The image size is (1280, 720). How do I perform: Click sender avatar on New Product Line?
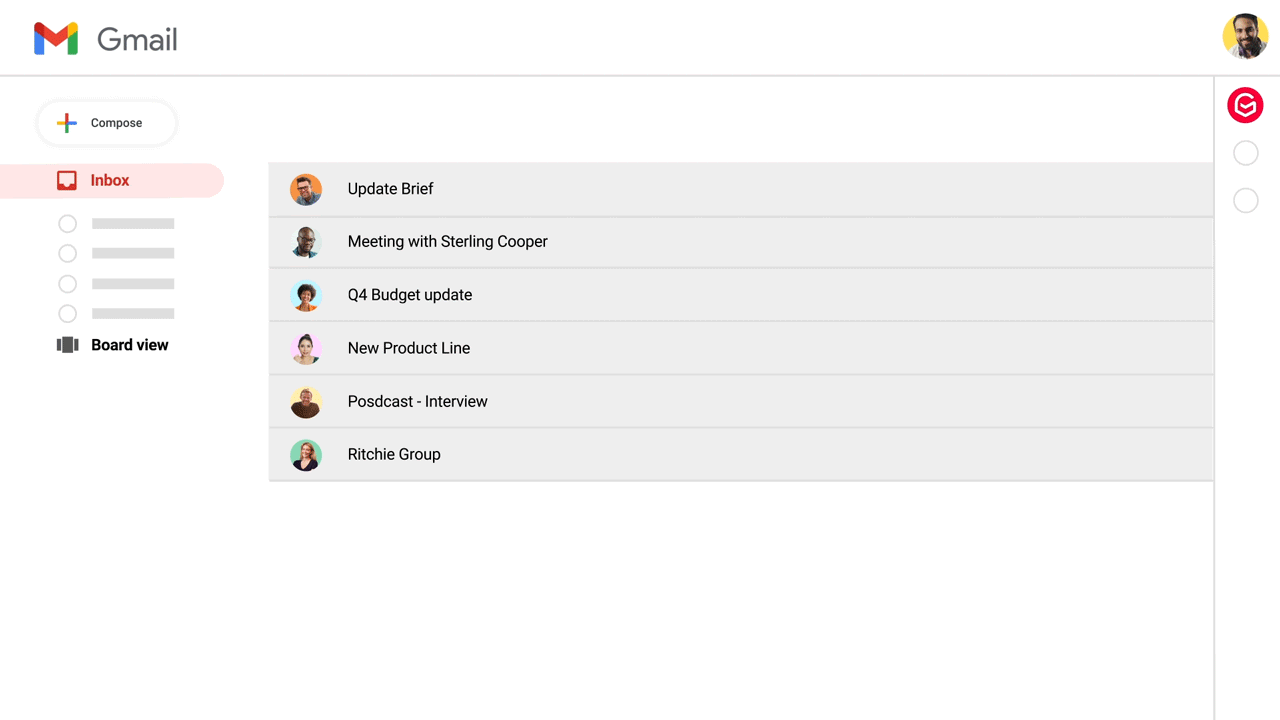306,348
